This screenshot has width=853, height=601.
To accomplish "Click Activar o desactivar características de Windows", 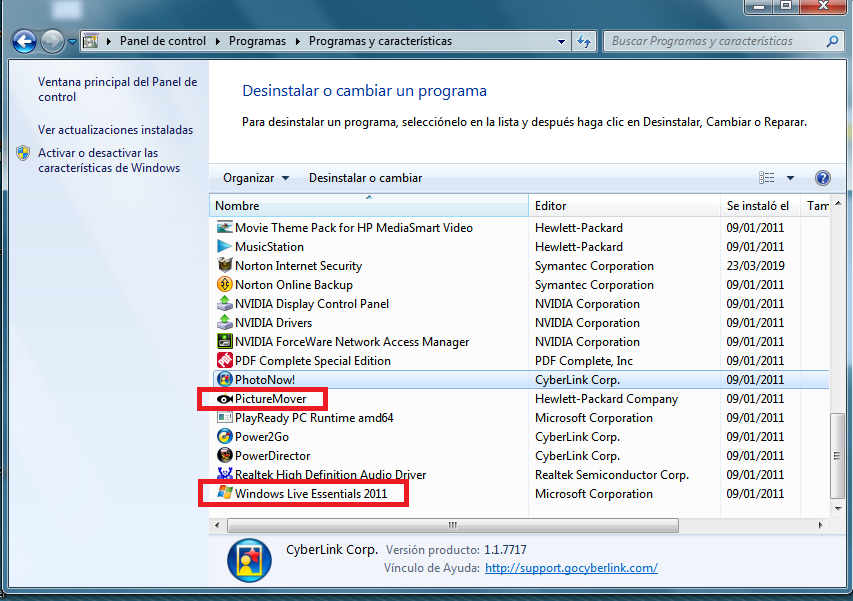I will coord(108,161).
